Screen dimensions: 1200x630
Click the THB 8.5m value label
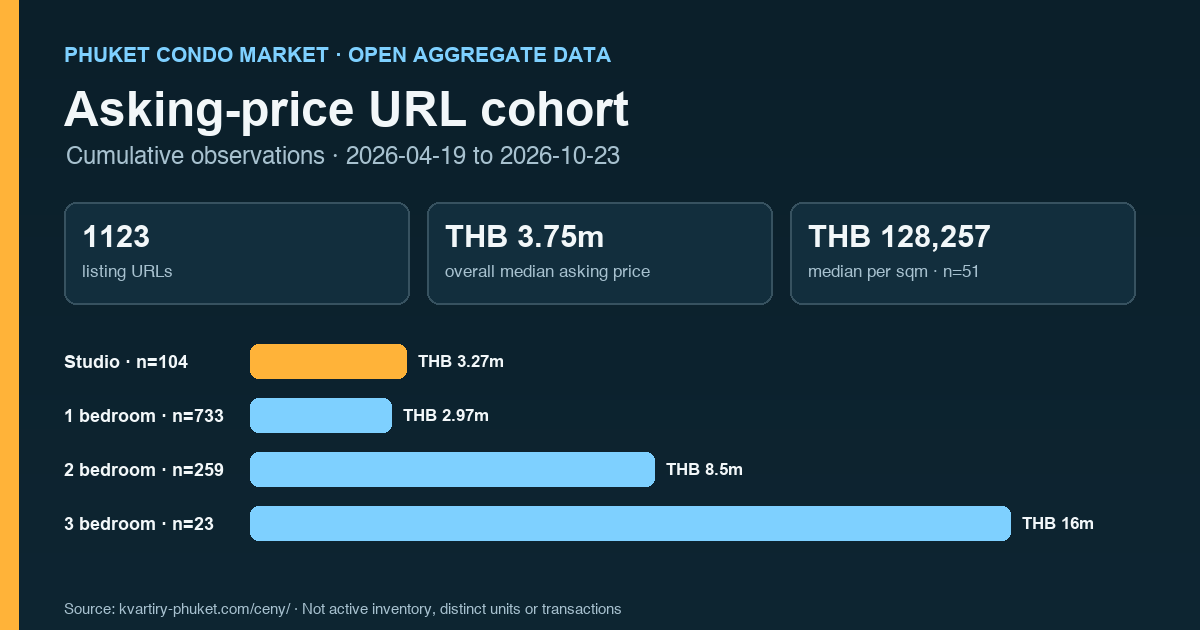704,470
